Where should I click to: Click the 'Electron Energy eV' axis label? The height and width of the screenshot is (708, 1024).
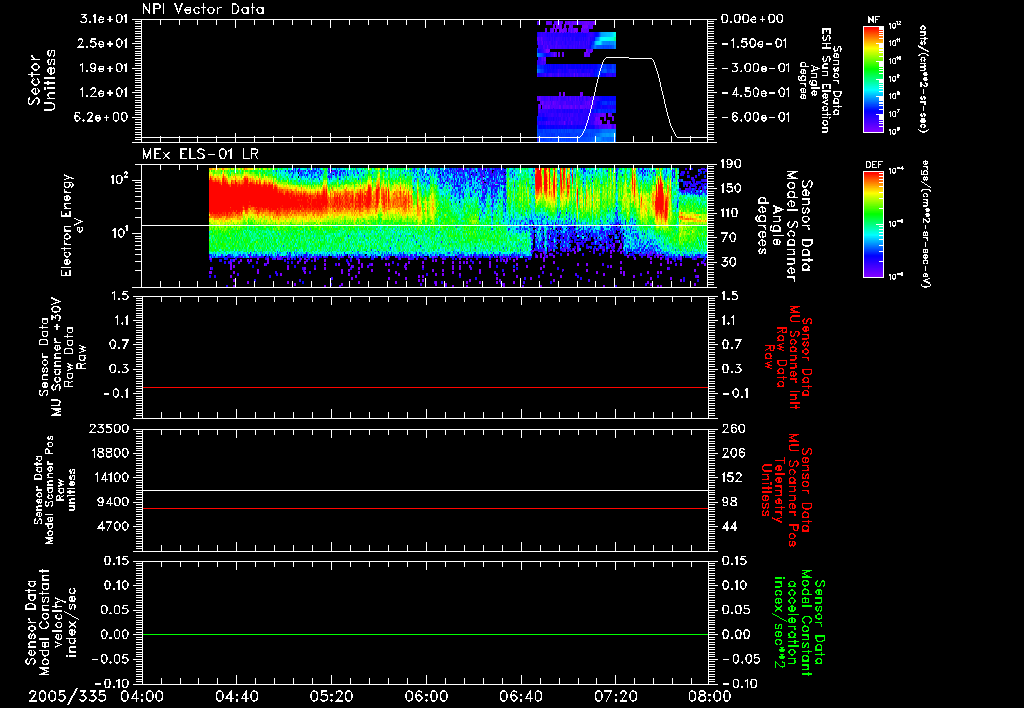point(75,225)
